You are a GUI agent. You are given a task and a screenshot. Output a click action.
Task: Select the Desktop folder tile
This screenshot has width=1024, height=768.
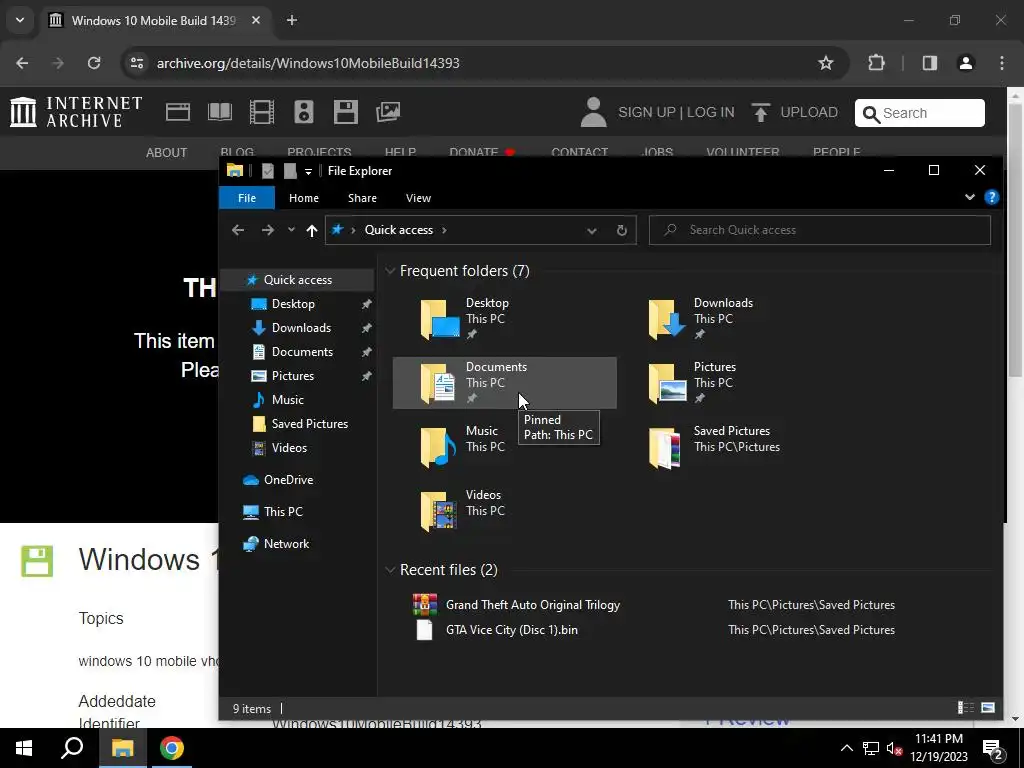click(505, 319)
